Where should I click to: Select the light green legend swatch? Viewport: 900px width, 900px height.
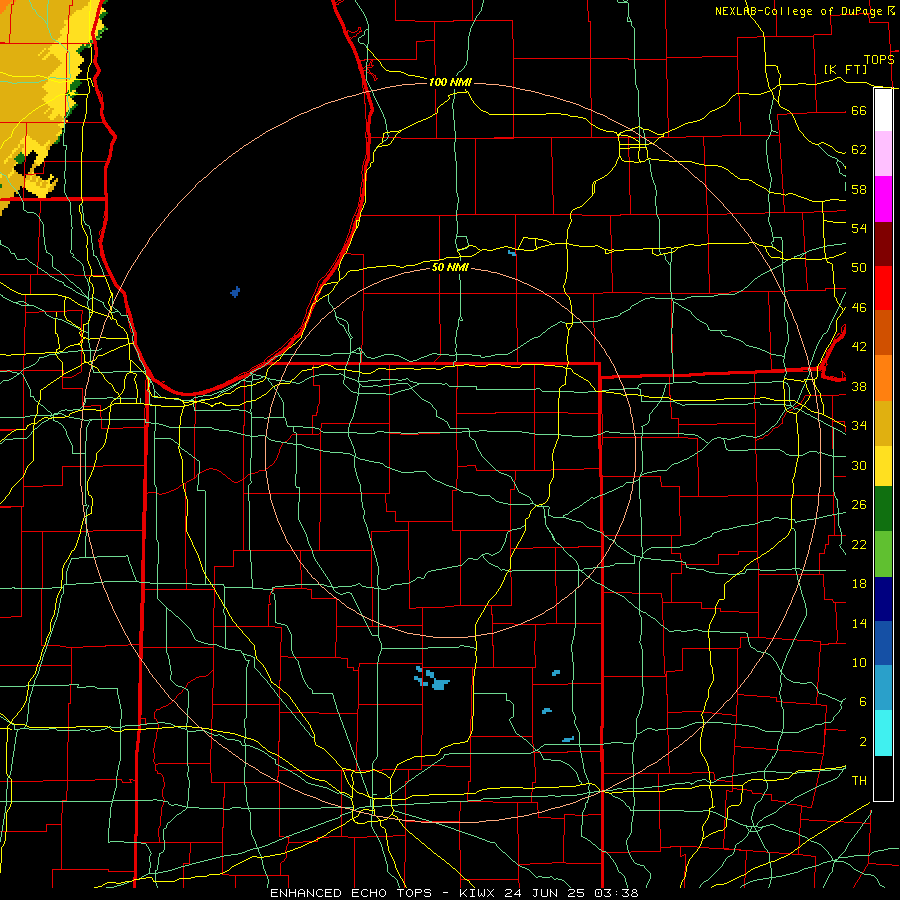coord(883,554)
